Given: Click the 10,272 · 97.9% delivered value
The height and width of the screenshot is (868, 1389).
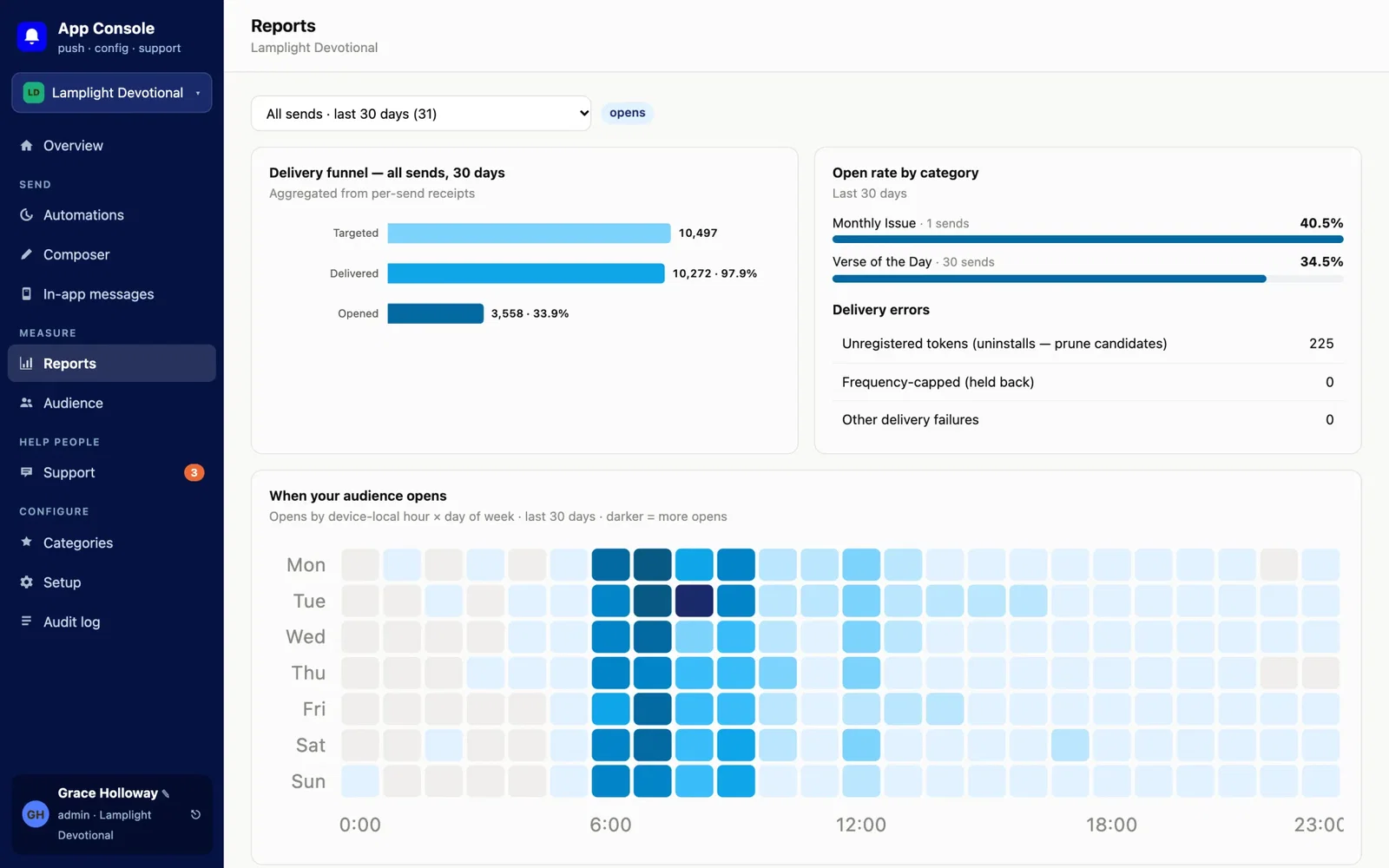Looking at the screenshot, I should coord(714,273).
